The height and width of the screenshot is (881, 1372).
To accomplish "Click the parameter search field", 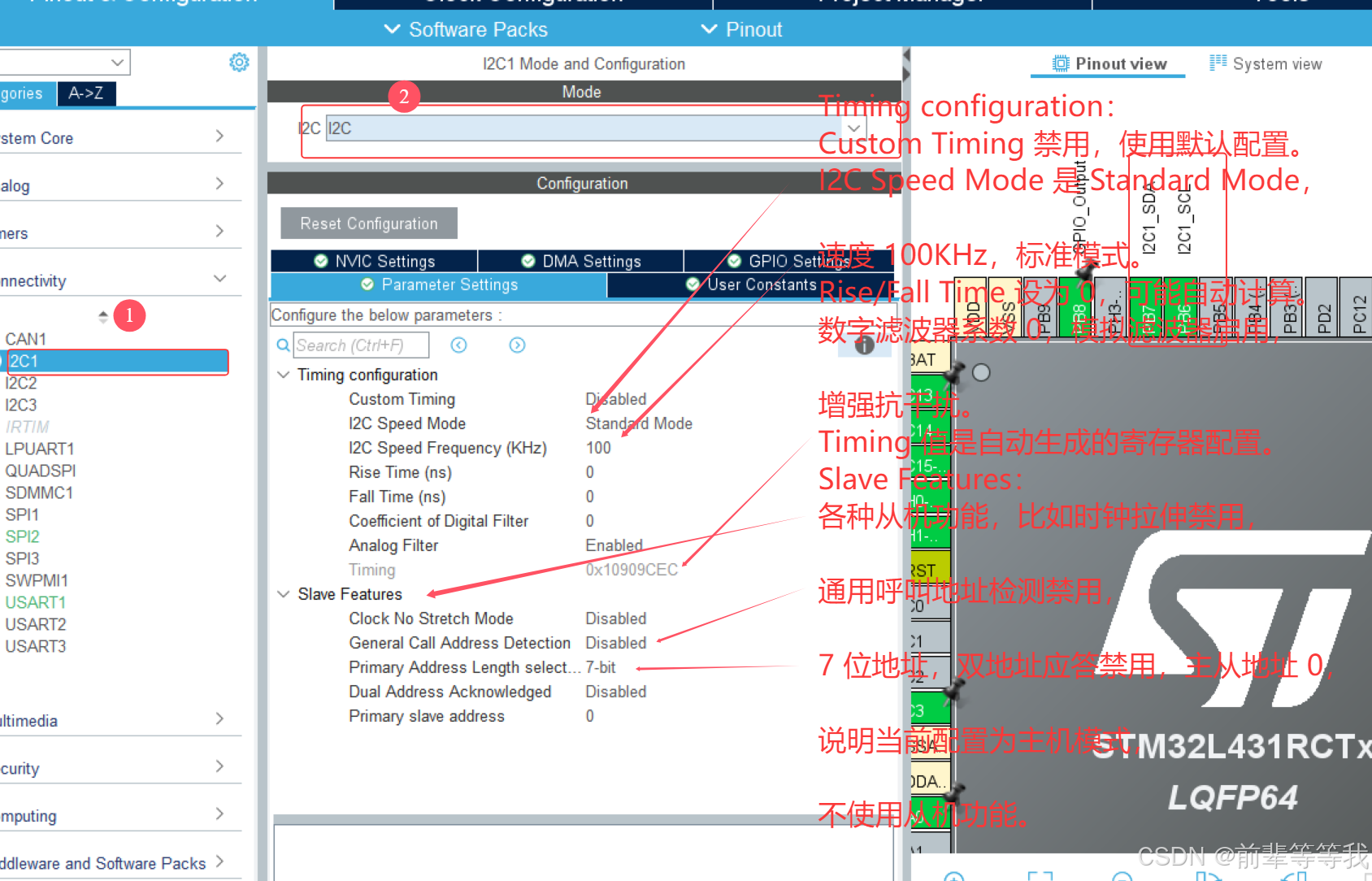I will [x=361, y=345].
